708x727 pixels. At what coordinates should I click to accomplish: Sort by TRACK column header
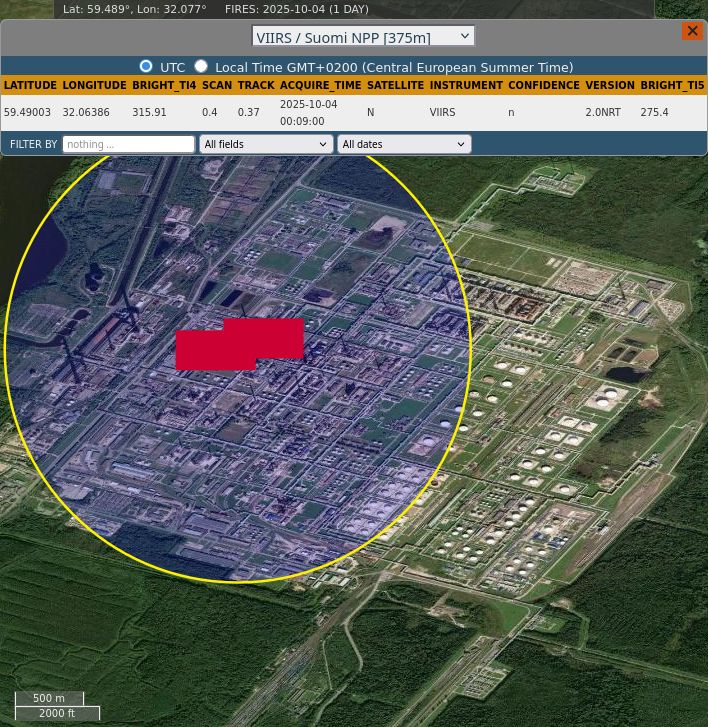coord(256,85)
